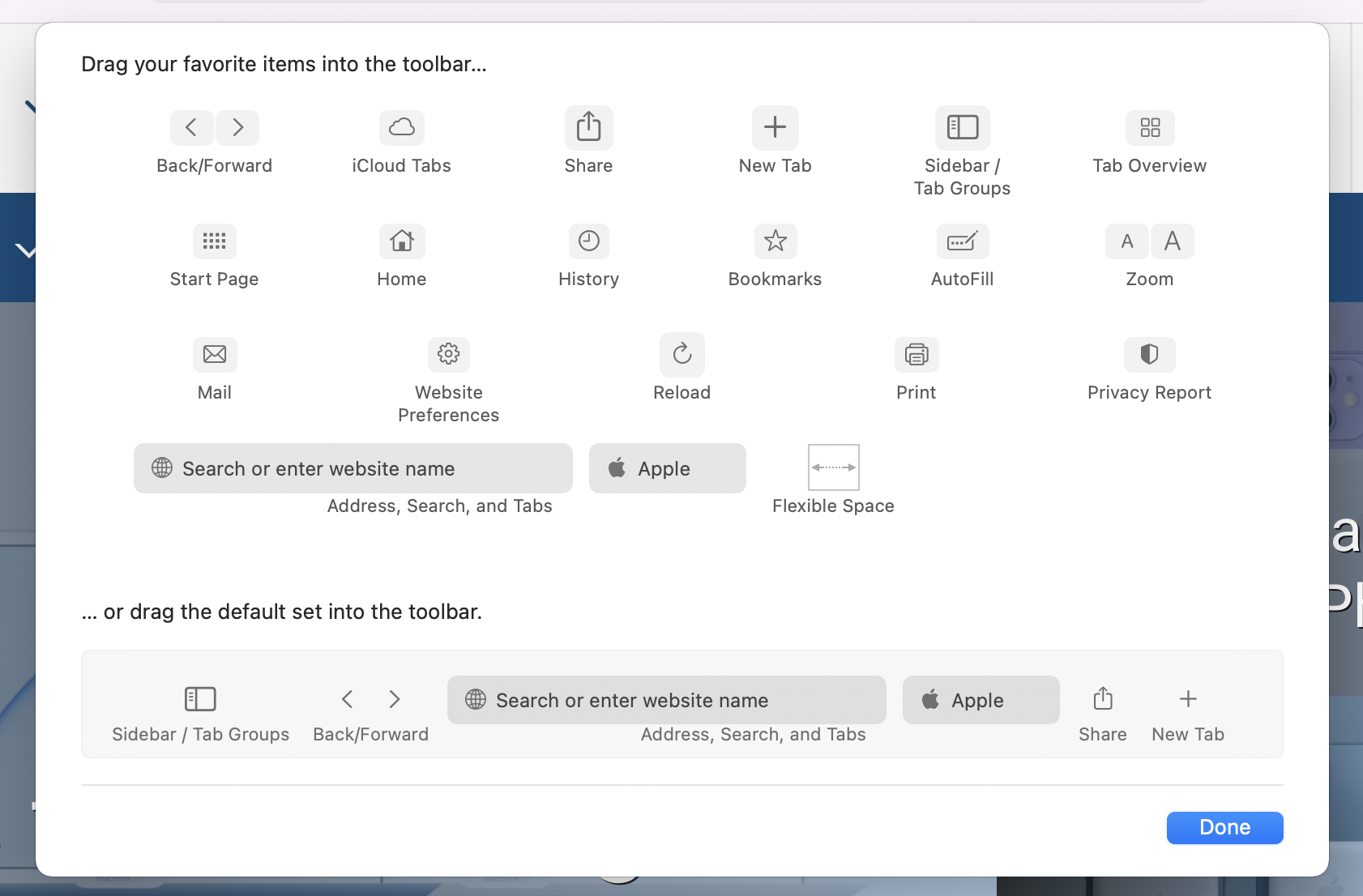Select the Print icon

(915, 354)
